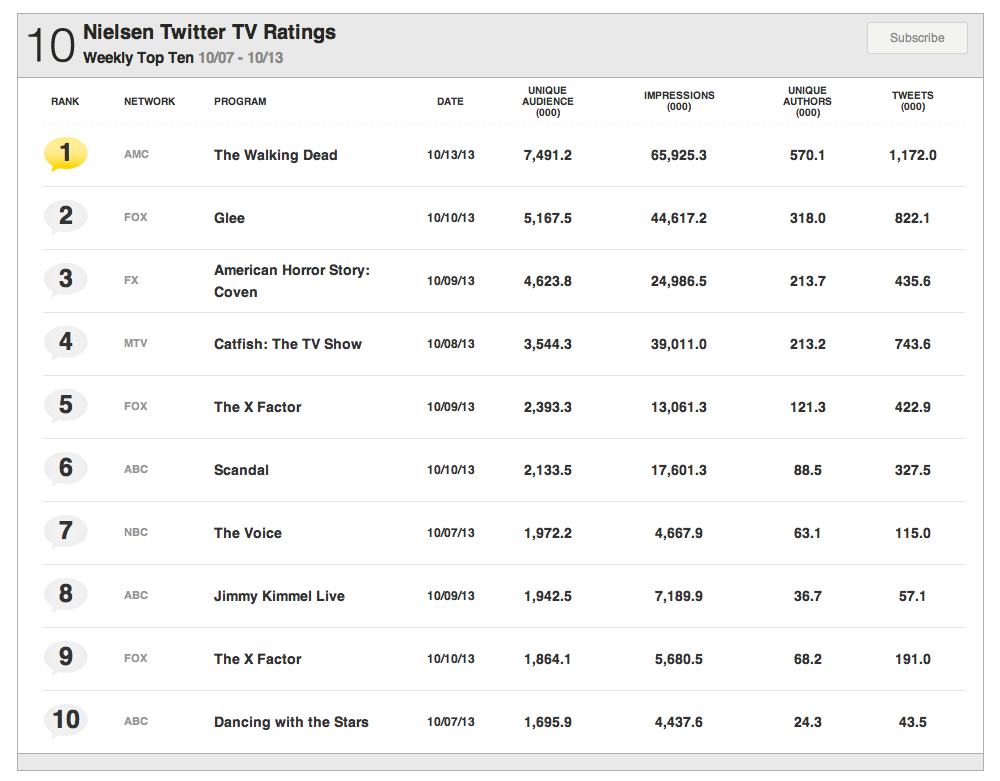Click the rank 3 speech bubble icon
Image resolution: width=1000 pixels, height=781 pixels.
66,279
